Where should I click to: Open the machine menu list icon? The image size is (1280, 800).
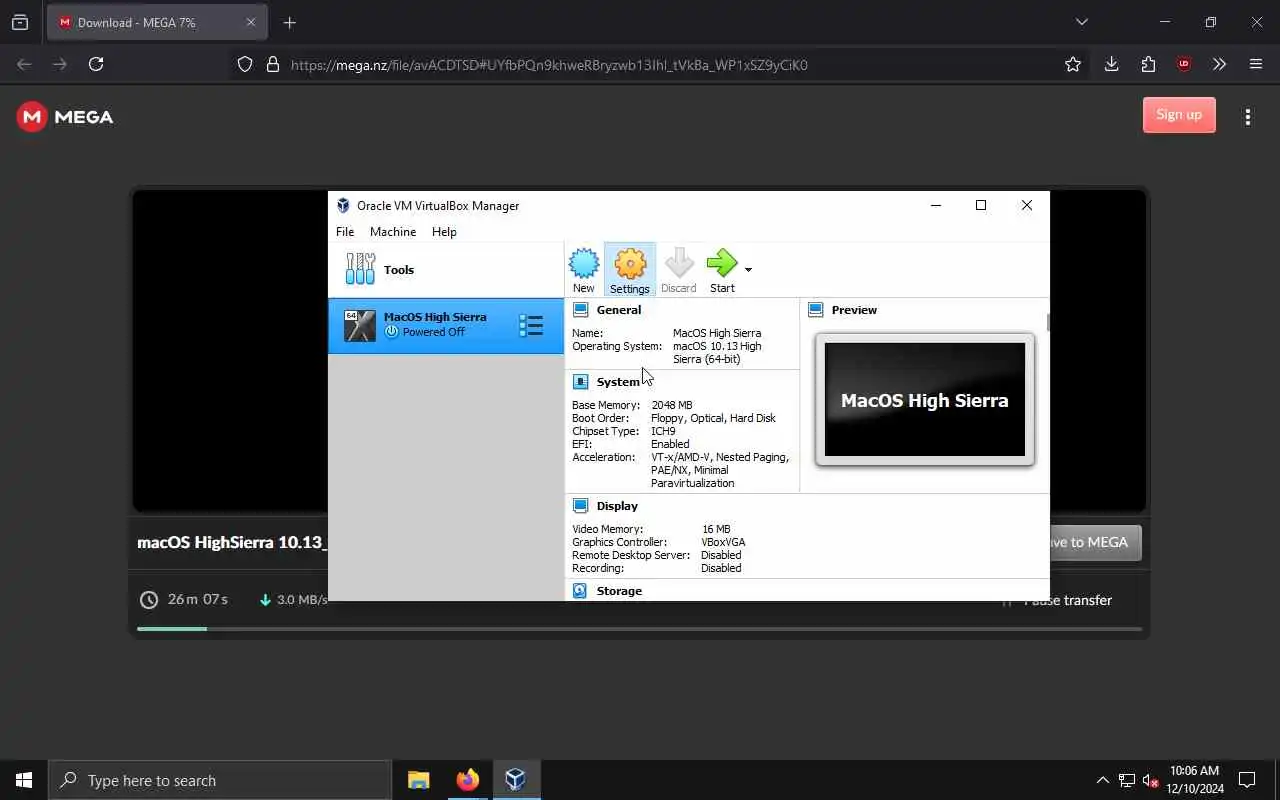point(531,325)
